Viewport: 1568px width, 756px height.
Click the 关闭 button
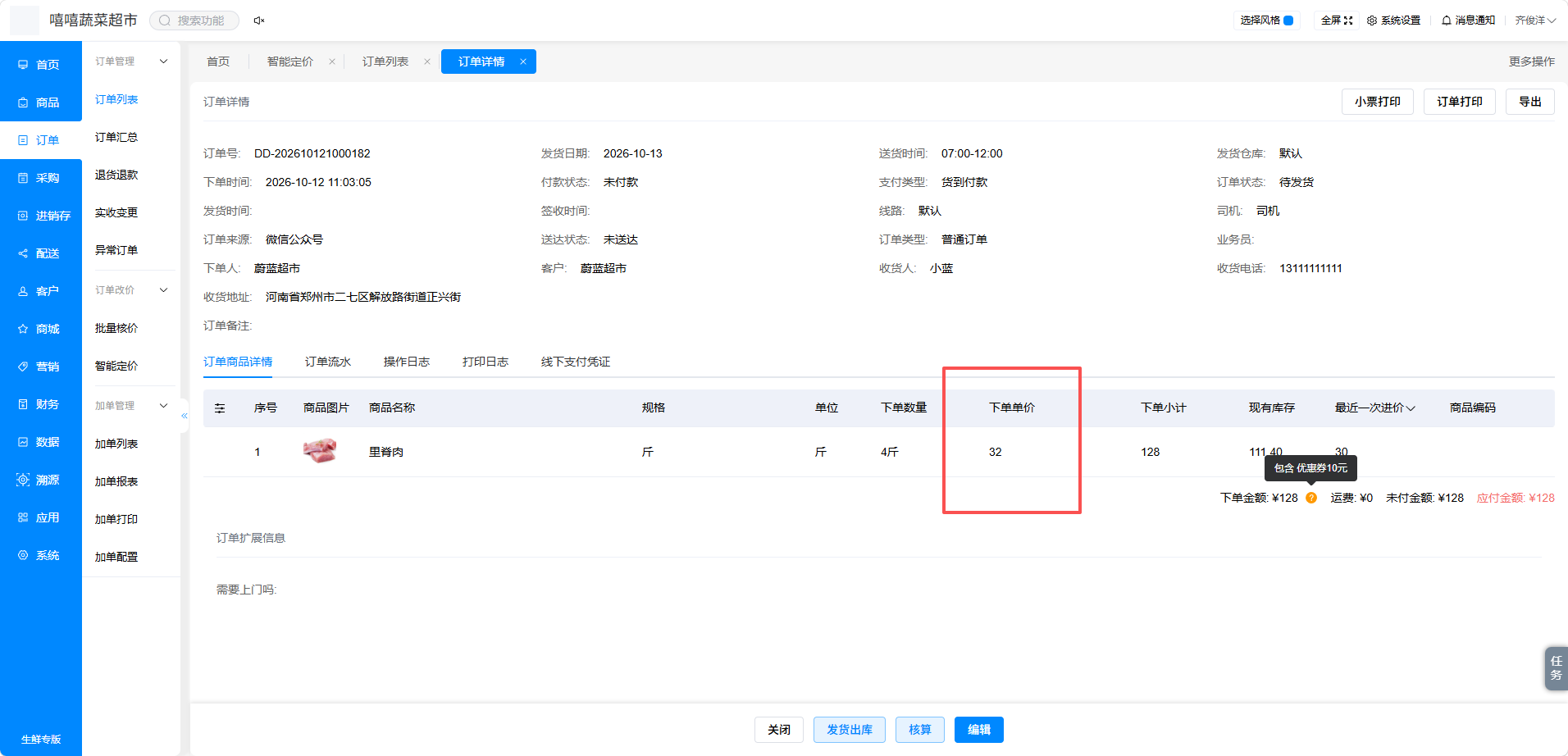[x=779, y=730]
